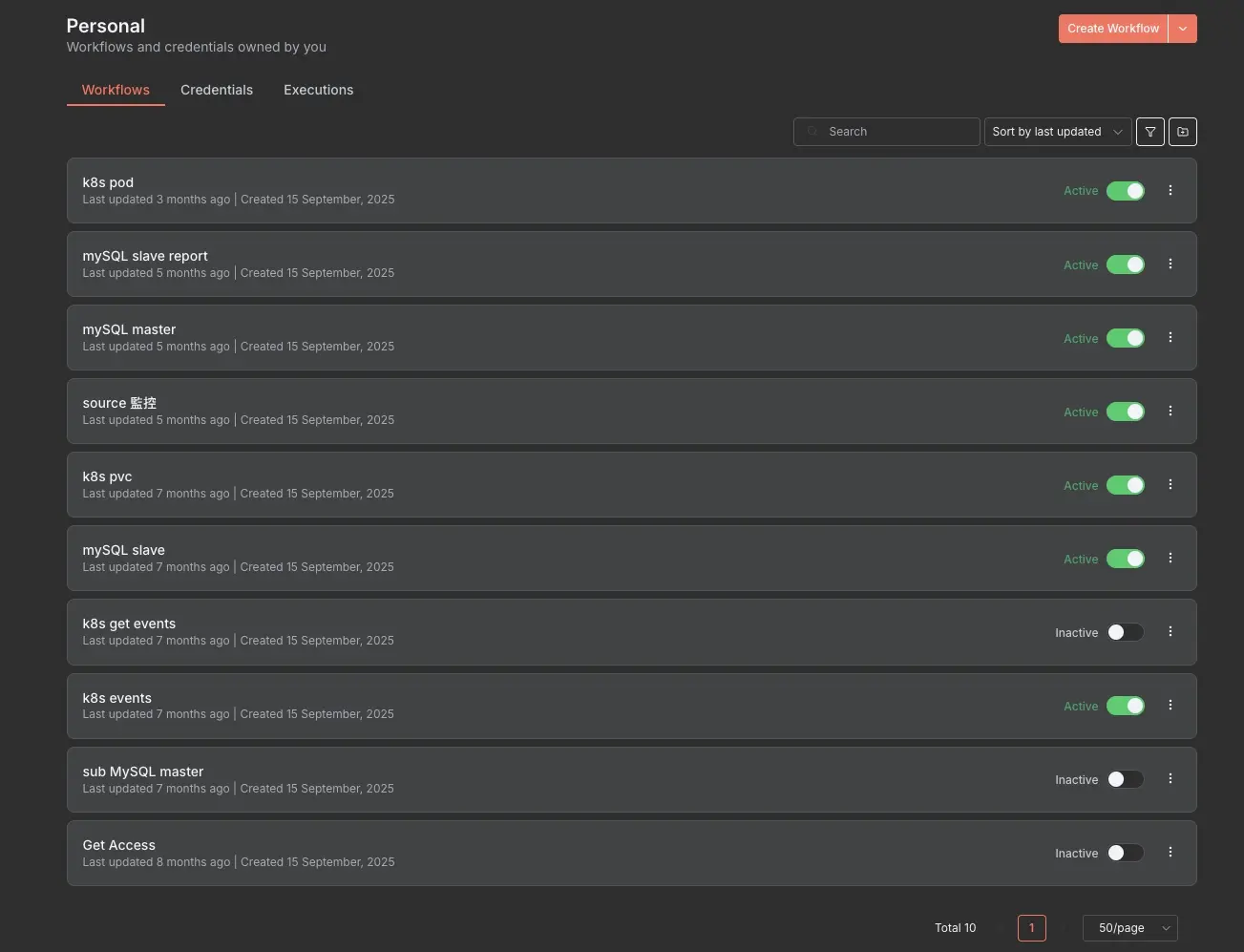Open the source 監控 workflow
Viewport: 1244px width, 952px height.
tap(119, 403)
